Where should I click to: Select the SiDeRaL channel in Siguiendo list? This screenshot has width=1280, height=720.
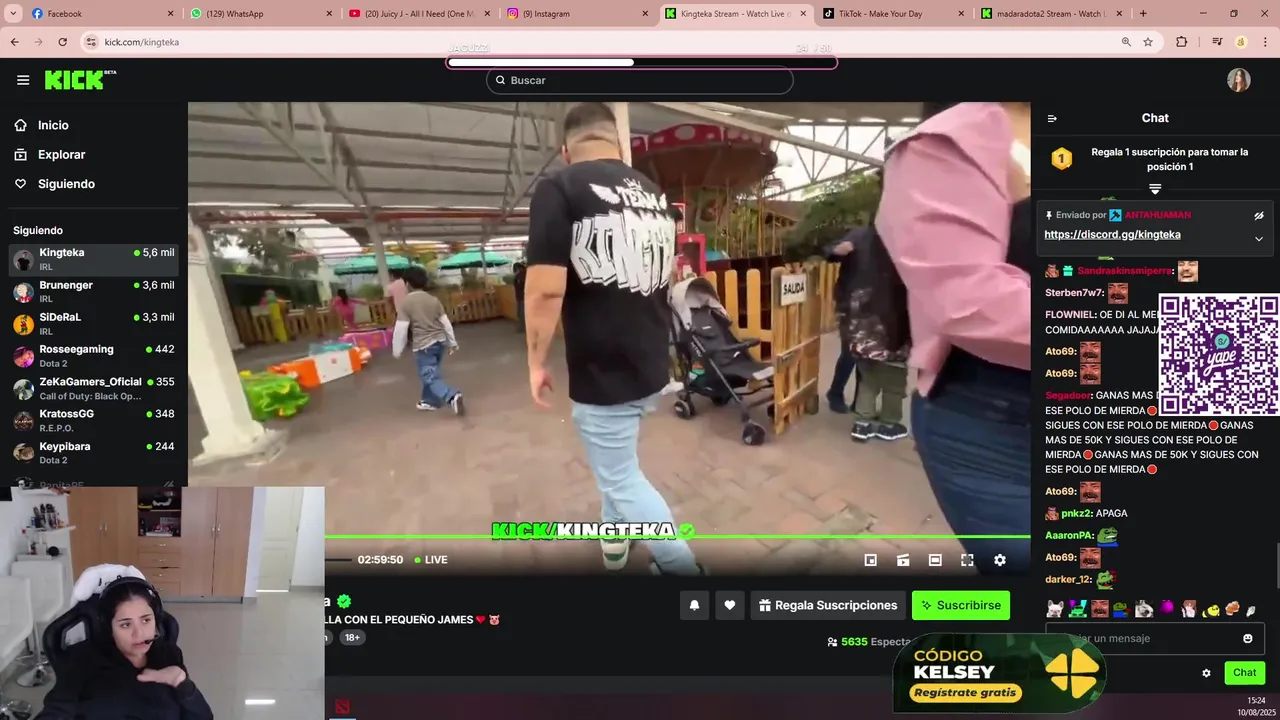click(94, 324)
